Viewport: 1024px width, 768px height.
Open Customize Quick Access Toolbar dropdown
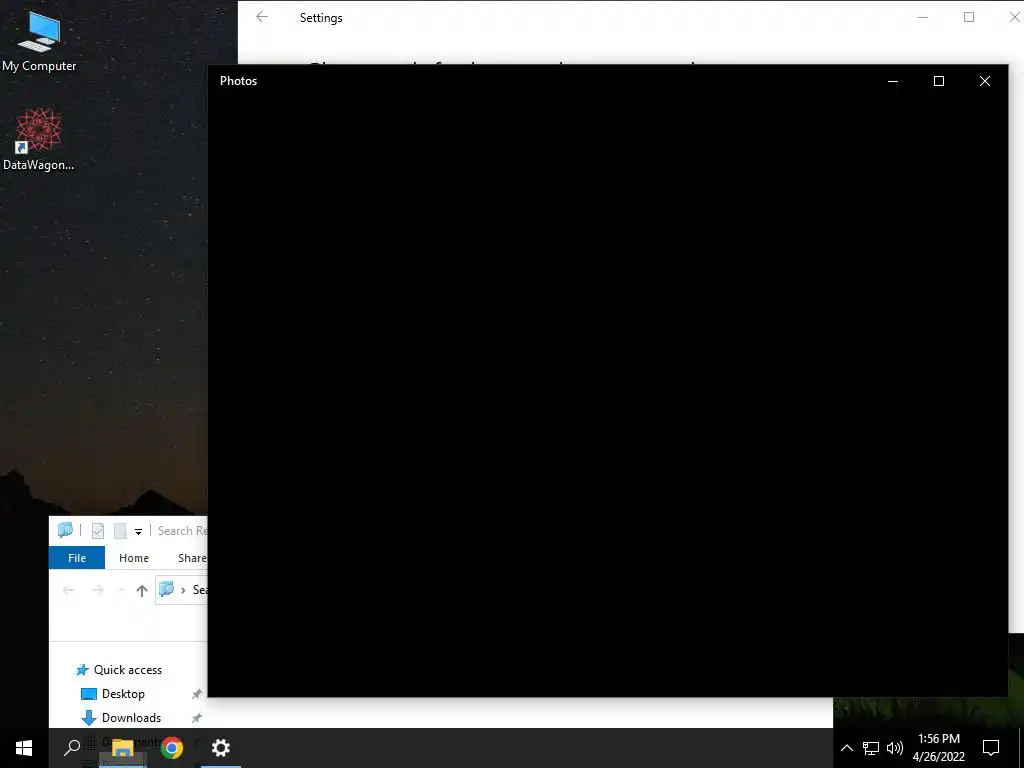pyautogui.click(x=138, y=532)
